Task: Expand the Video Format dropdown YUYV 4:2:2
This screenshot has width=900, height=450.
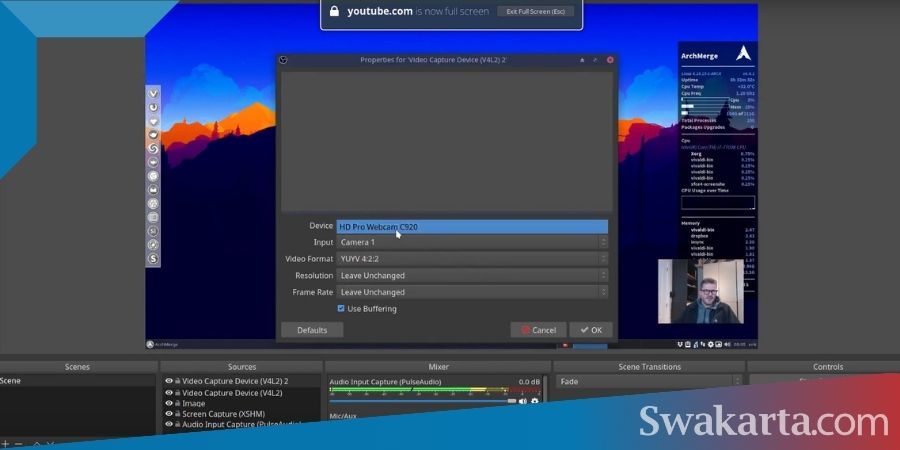Action: [472, 259]
